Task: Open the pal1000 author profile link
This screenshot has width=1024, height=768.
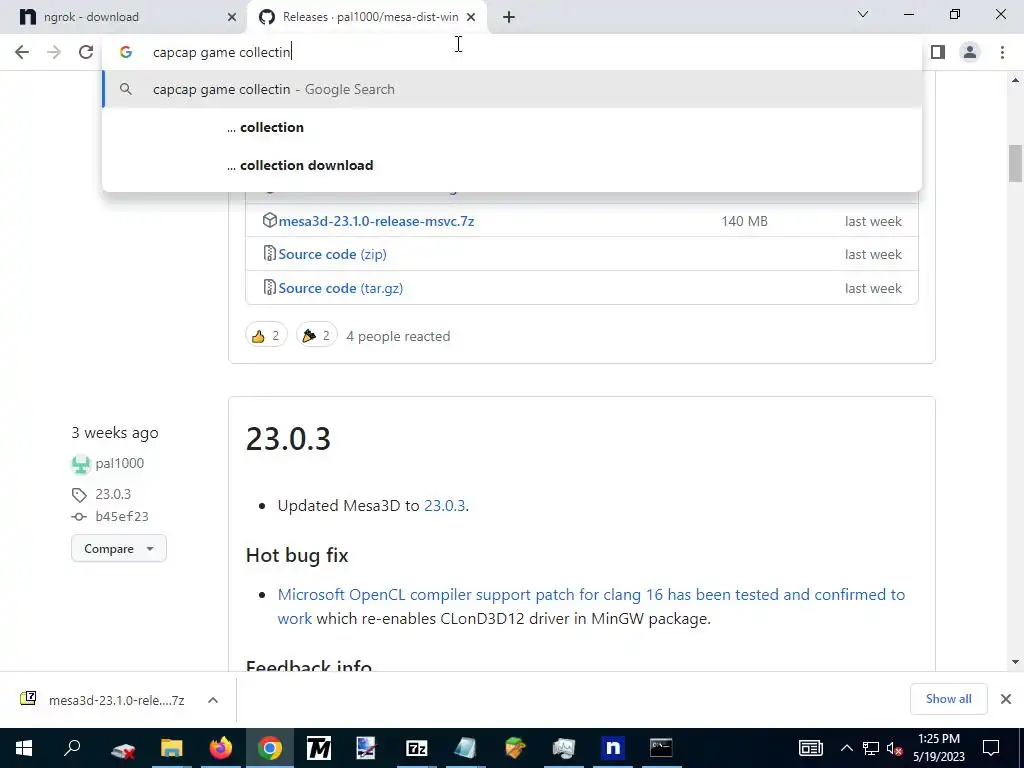Action: click(120, 464)
